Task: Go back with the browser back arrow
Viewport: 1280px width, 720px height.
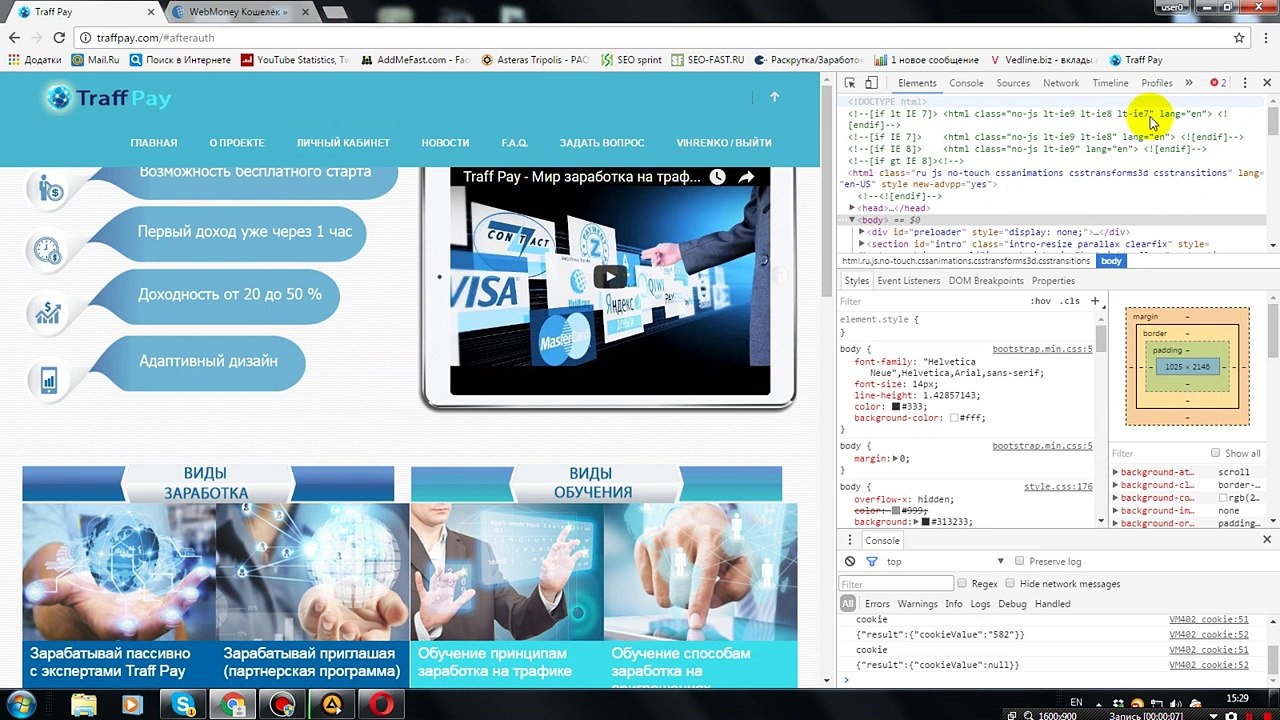Action: click(14, 38)
